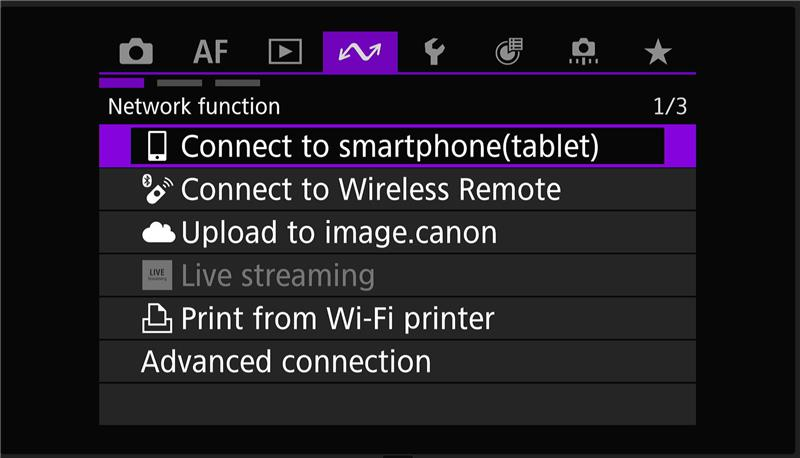
Task: Select first network page indicator
Action: click(x=121, y=83)
